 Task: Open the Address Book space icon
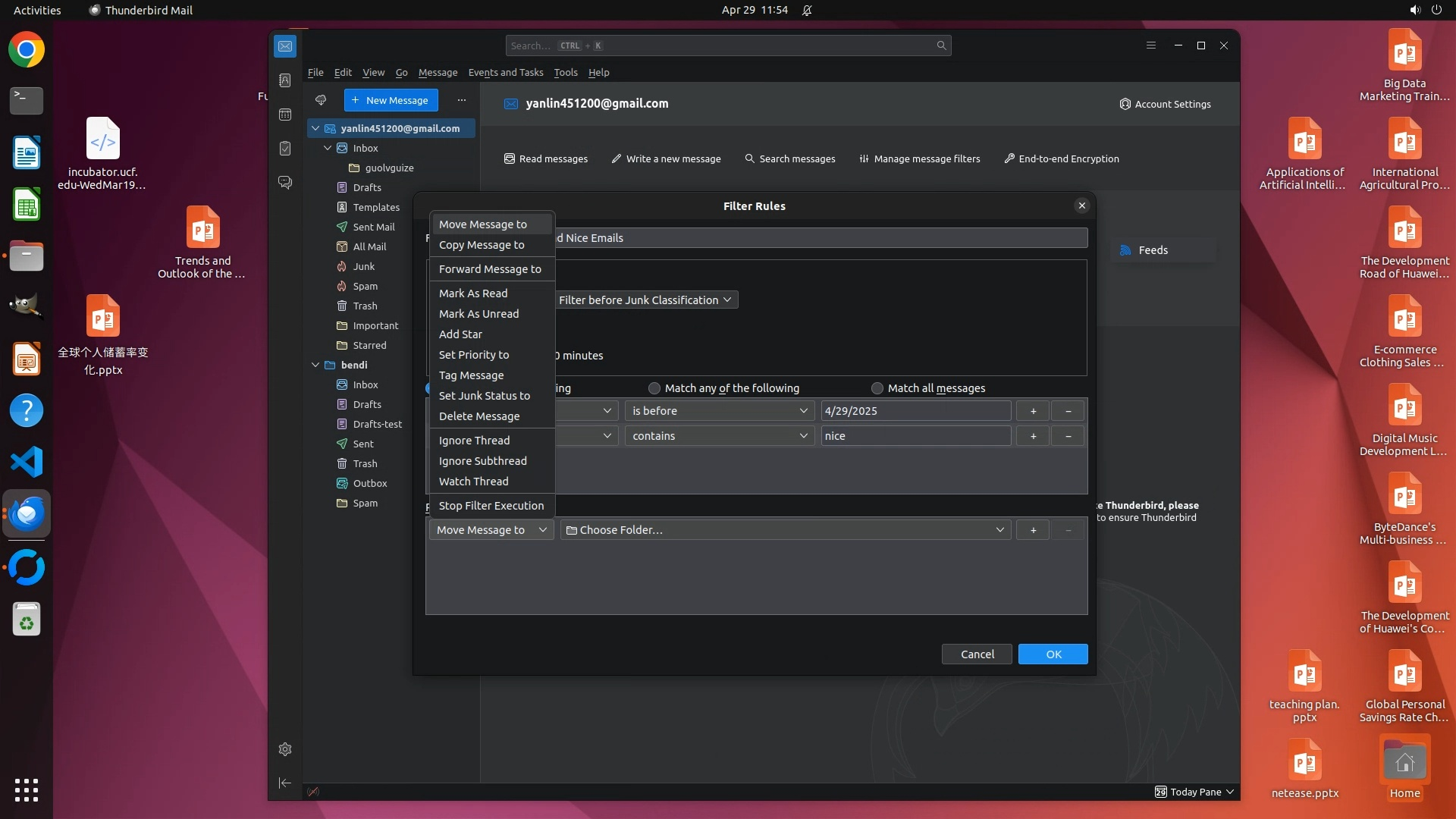[285, 80]
